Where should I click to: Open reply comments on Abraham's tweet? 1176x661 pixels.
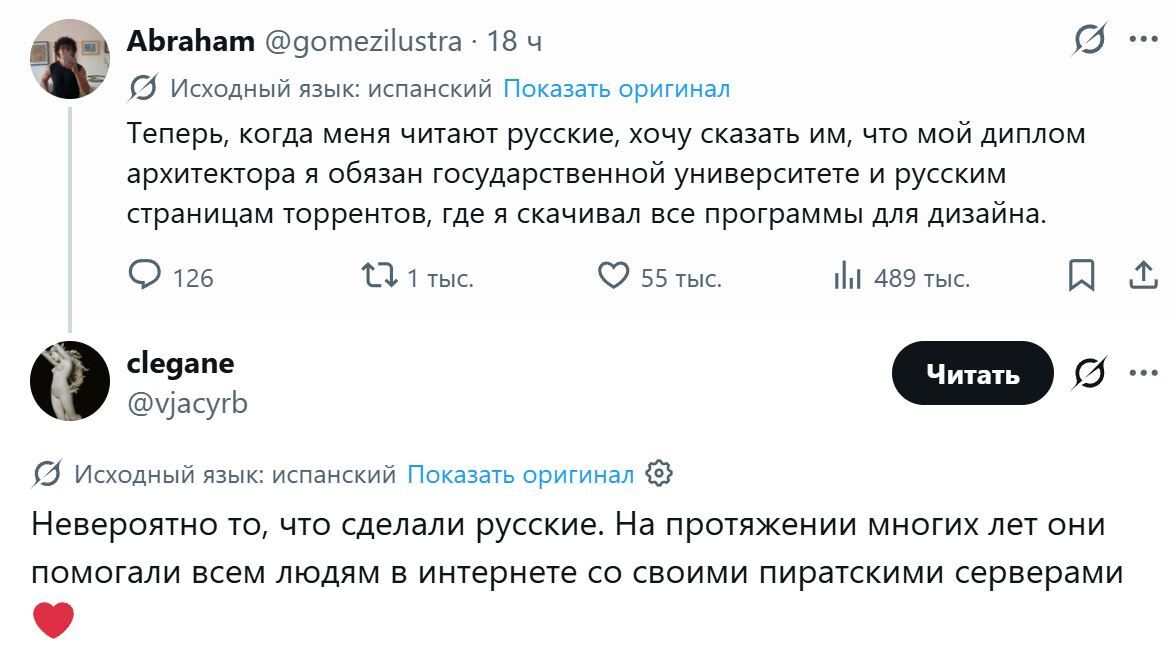[146, 276]
